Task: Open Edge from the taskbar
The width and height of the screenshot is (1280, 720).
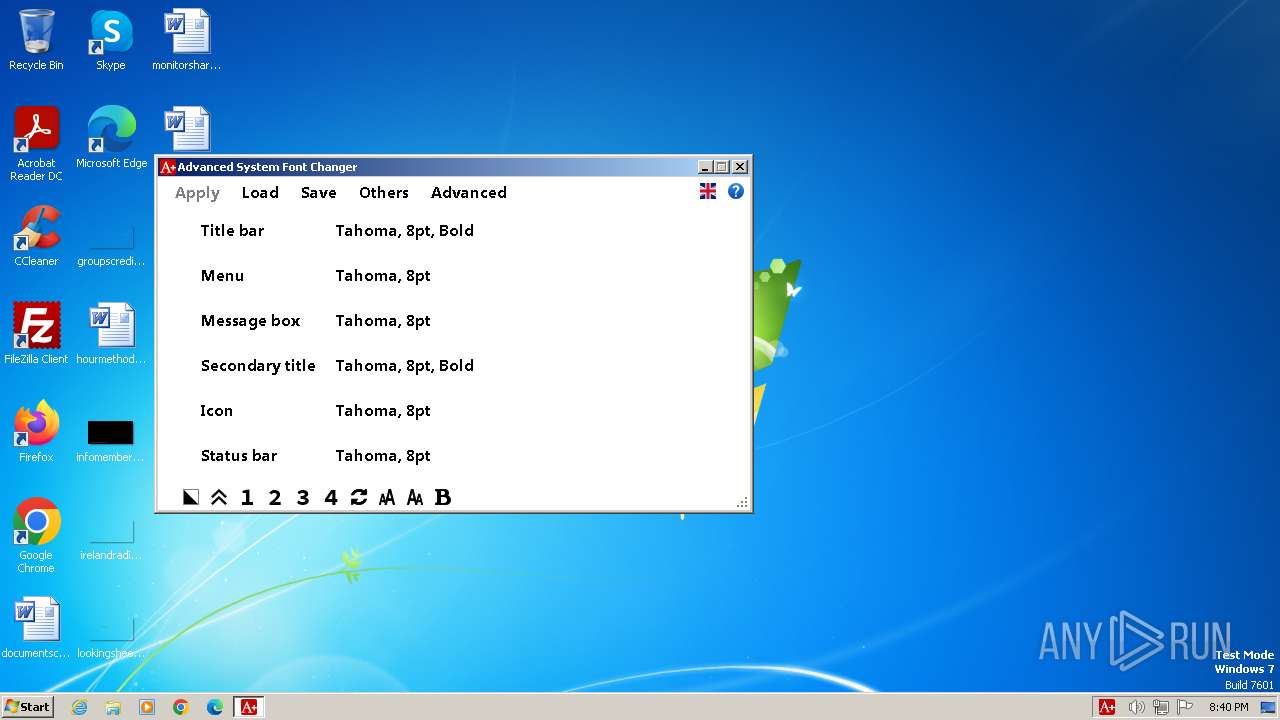Action: pyautogui.click(x=215, y=707)
